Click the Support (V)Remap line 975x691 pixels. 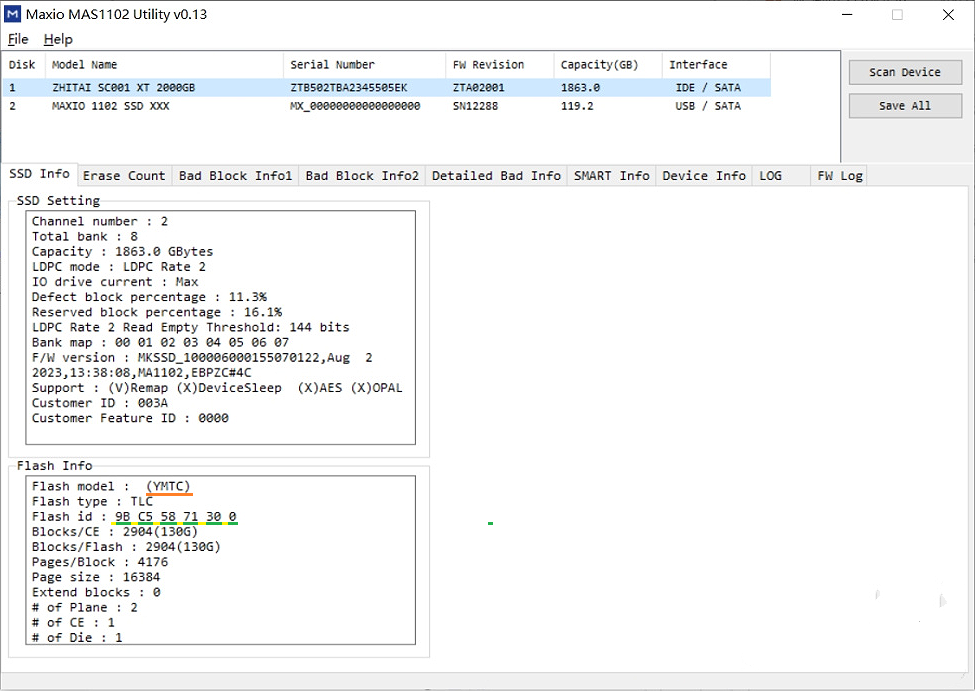[x=217, y=388]
